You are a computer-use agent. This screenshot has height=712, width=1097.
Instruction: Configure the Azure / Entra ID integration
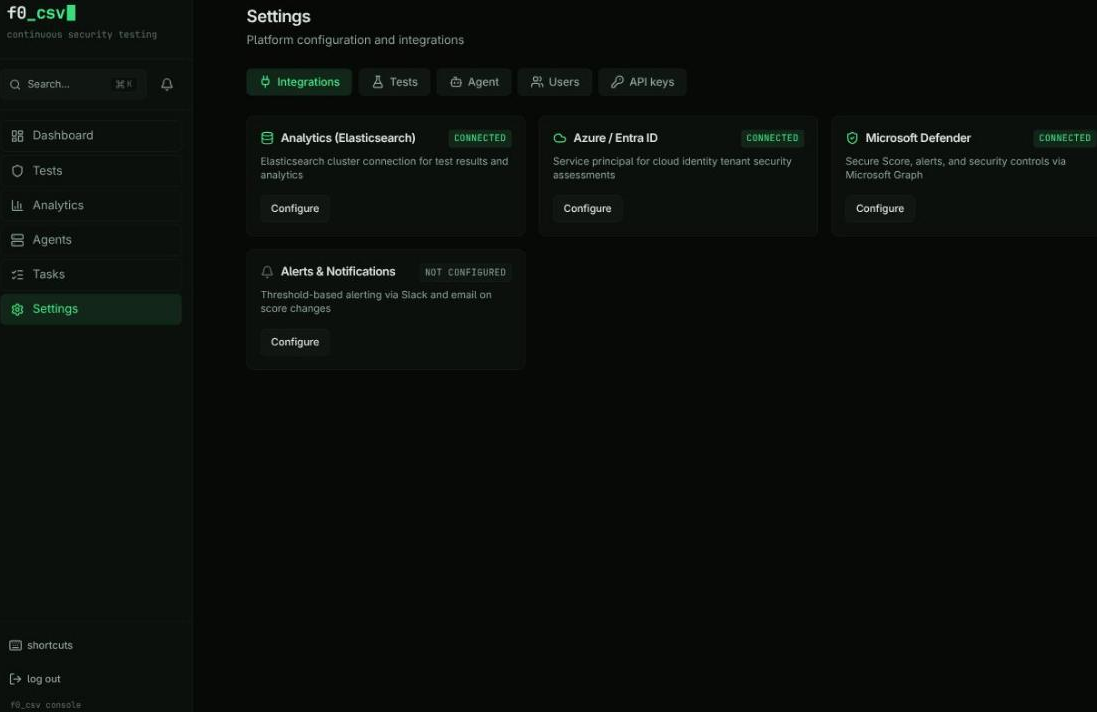click(588, 208)
